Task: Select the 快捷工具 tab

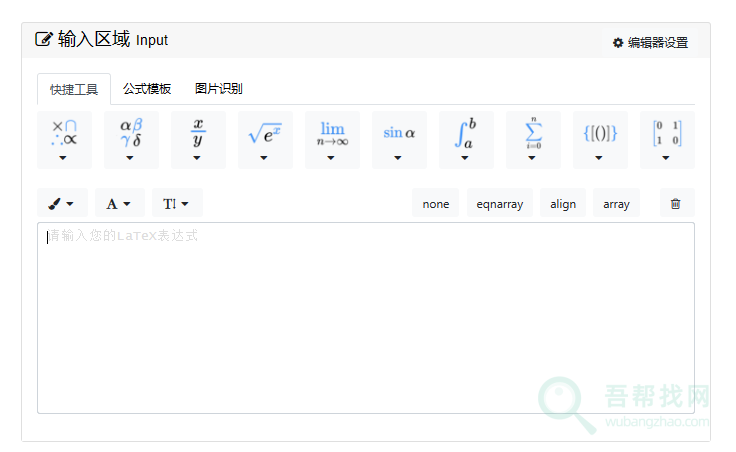Action: tap(74, 90)
